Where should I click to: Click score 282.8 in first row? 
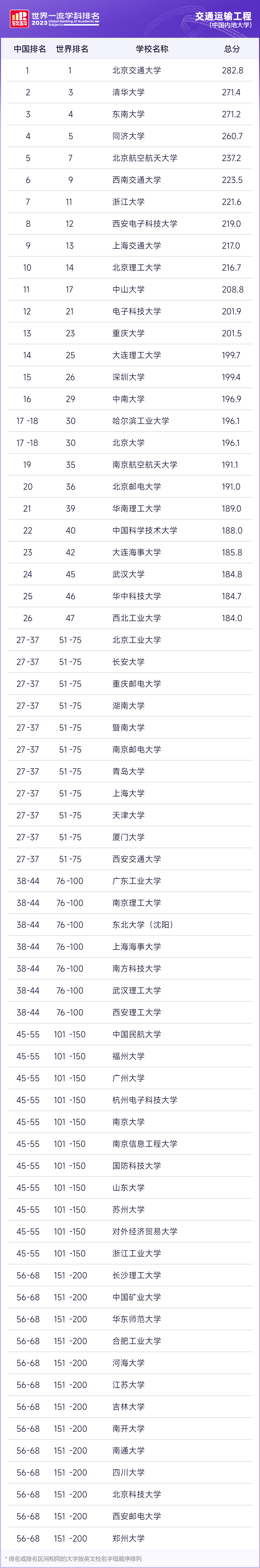coord(233,71)
